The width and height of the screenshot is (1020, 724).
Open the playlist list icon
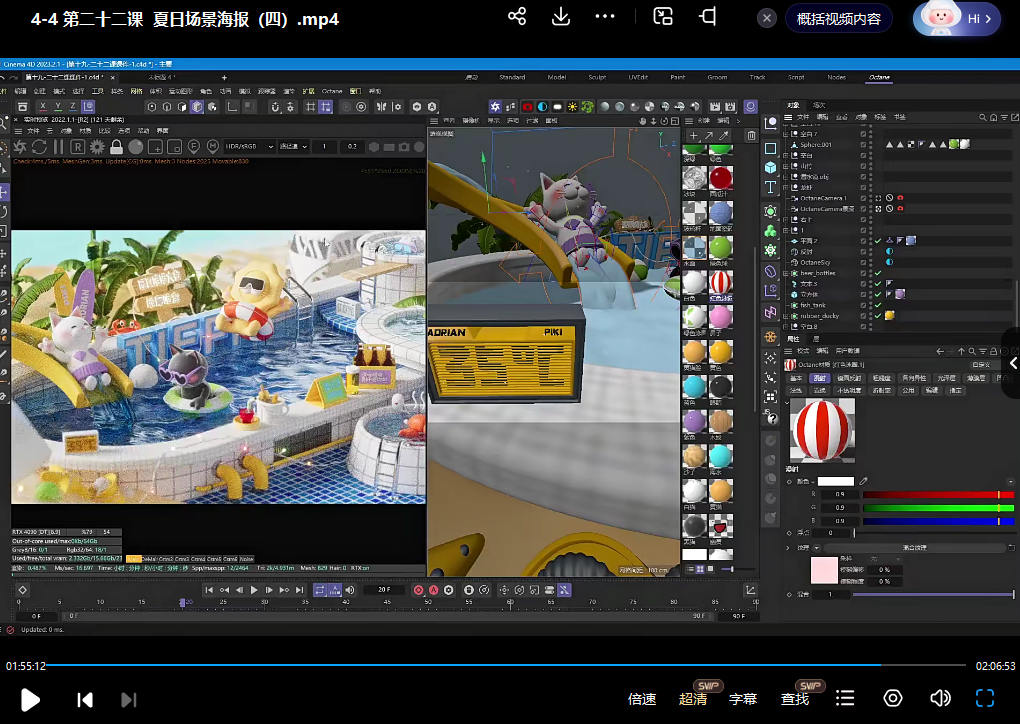coord(846,698)
